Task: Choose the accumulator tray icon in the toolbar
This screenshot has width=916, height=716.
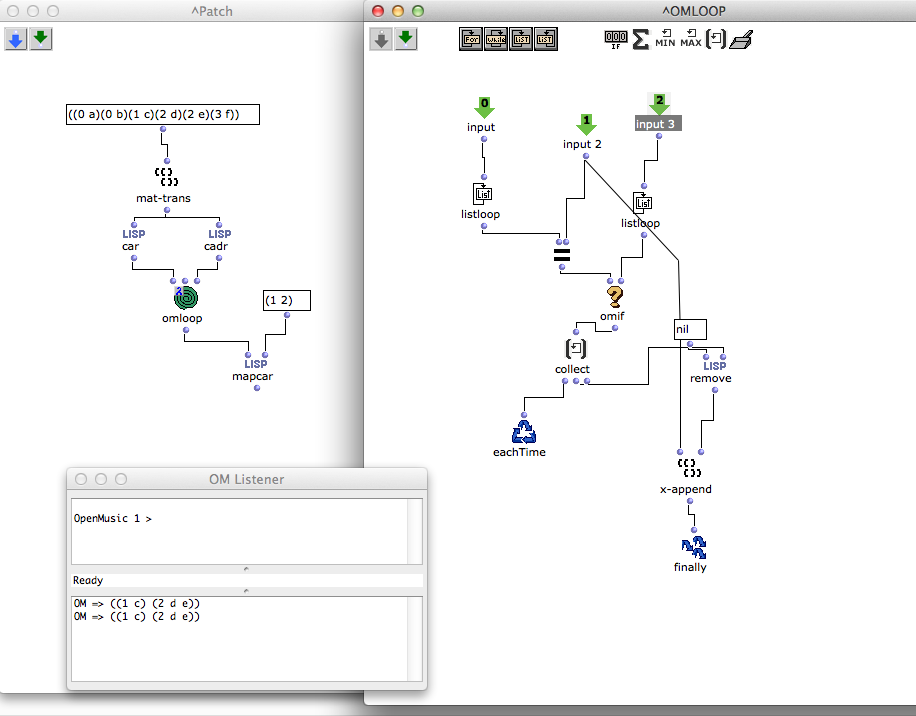Action: (741, 40)
